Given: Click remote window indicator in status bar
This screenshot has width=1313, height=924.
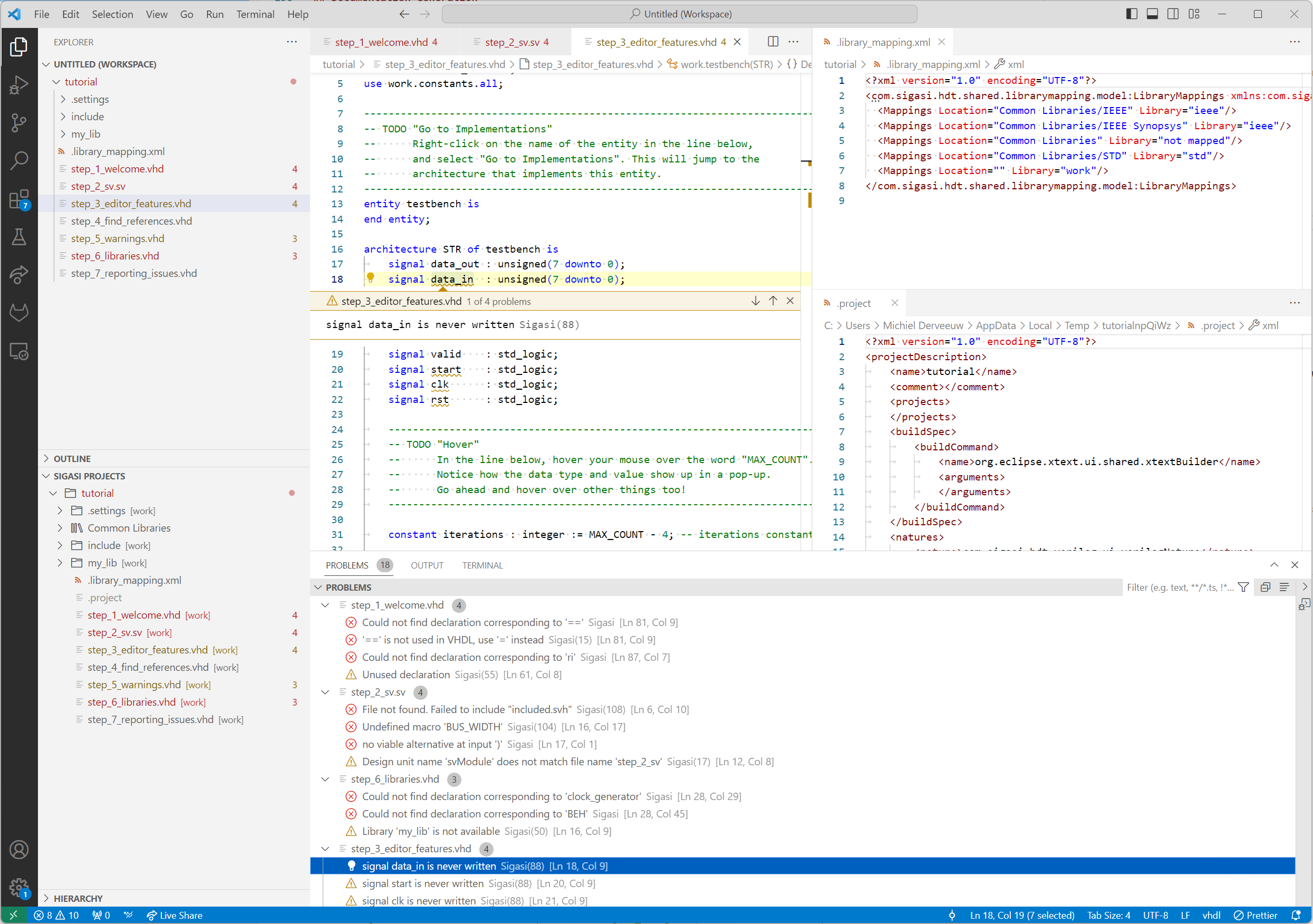Looking at the screenshot, I should (x=13, y=916).
